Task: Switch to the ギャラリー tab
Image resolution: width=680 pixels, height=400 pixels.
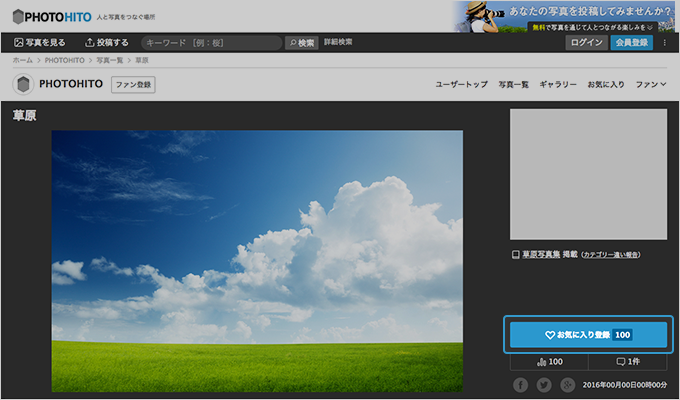Action: coord(558,85)
